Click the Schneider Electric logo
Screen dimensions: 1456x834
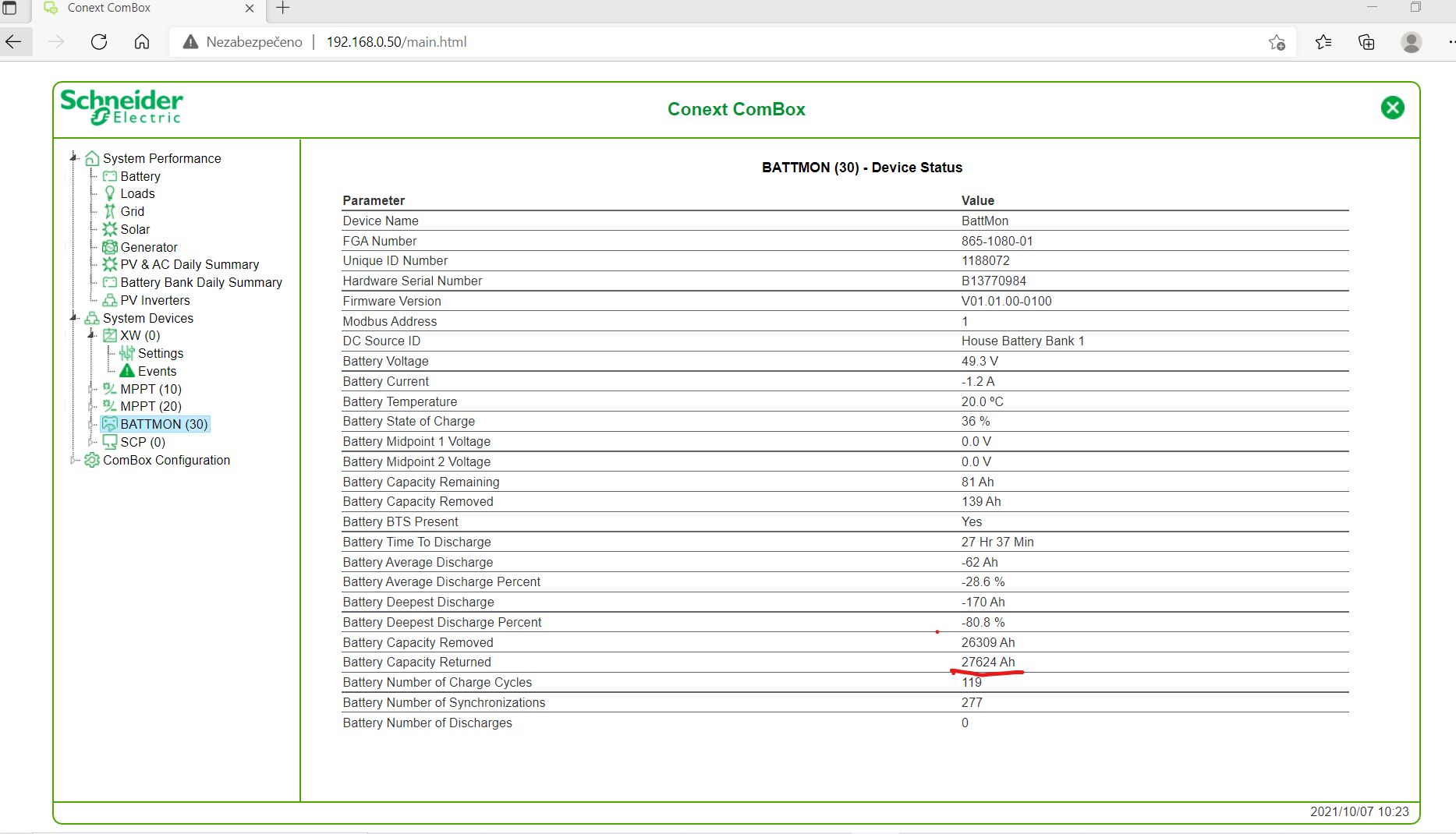[122, 107]
